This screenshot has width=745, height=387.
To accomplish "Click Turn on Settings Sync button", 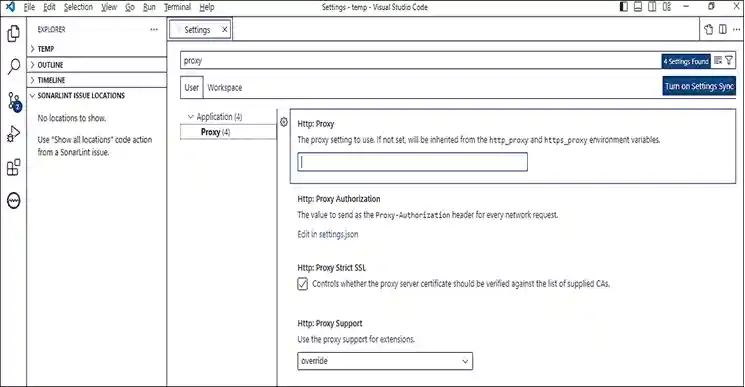I will [699, 86].
